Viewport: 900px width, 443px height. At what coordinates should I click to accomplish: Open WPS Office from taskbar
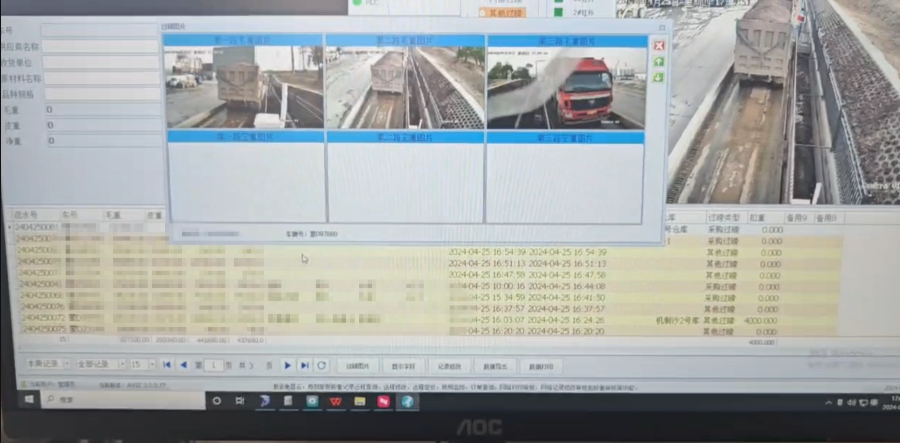pyautogui.click(x=335, y=401)
